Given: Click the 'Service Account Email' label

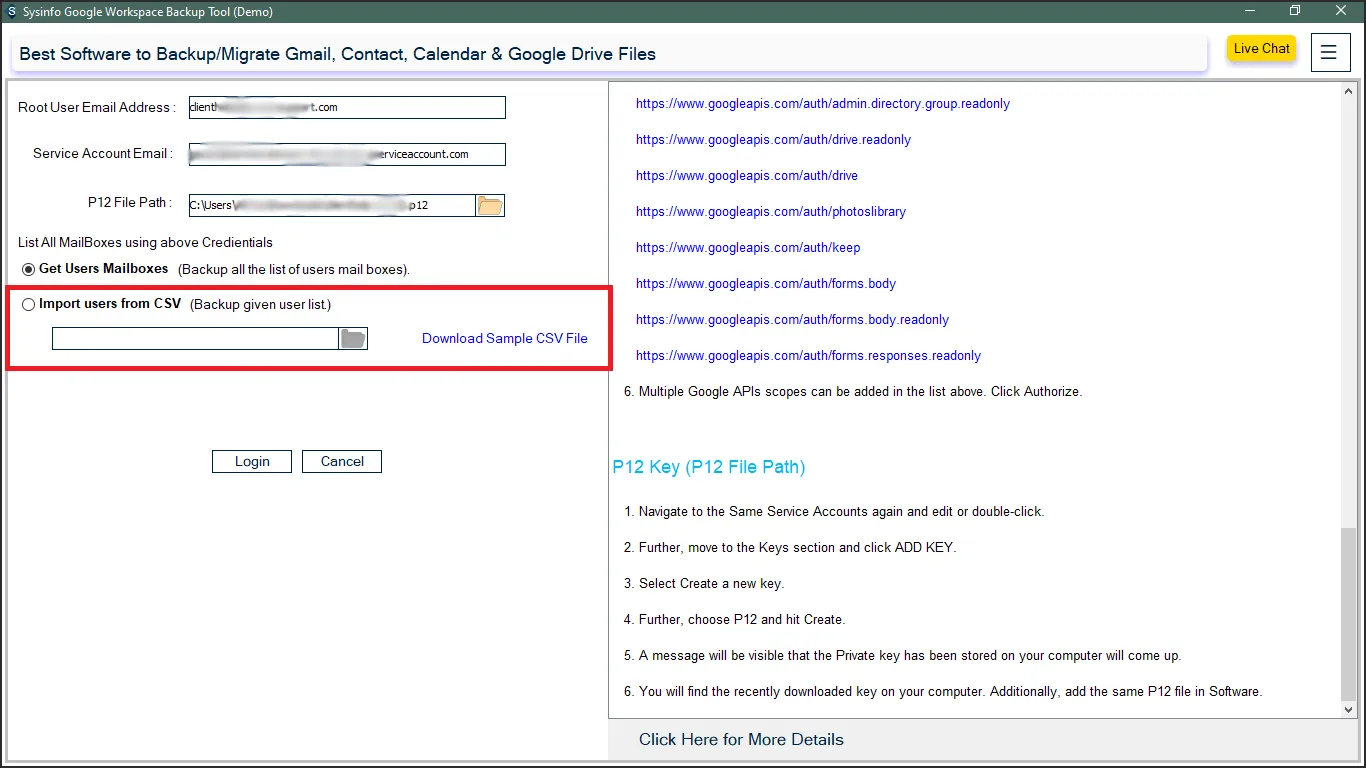Looking at the screenshot, I should [x=103, y=154].
